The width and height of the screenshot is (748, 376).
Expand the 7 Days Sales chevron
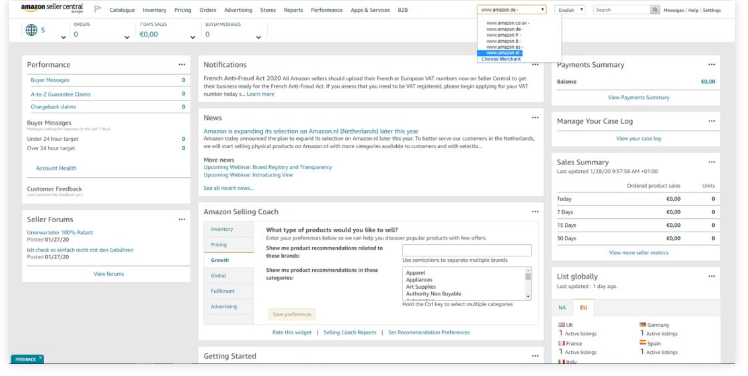pos(193,37)
